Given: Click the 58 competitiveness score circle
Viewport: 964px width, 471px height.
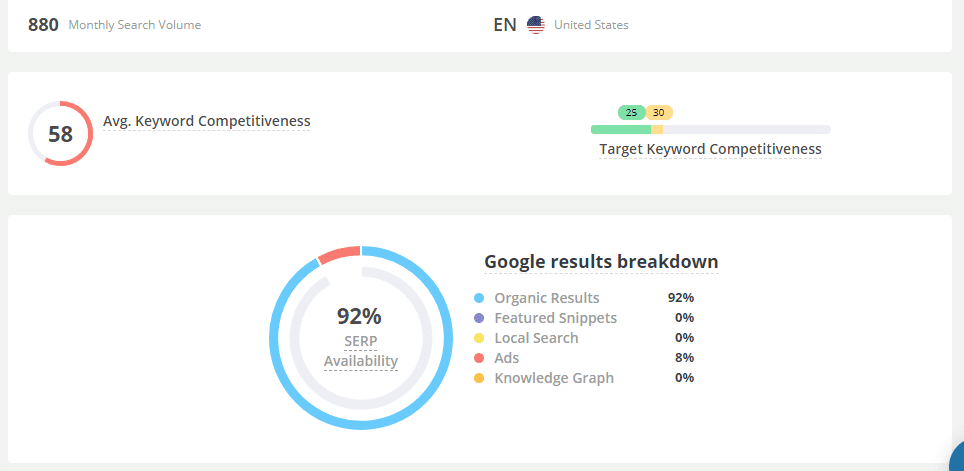Looking at the screenshot, I should (60, 134).
